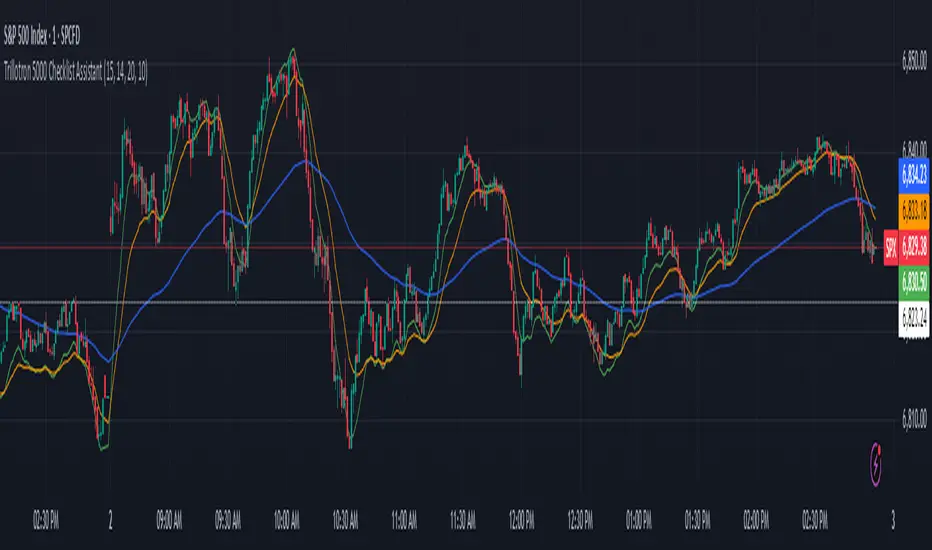Click the orange 6,833.18 price label
The width and height of the screenshot is (932, 550).
914,211
